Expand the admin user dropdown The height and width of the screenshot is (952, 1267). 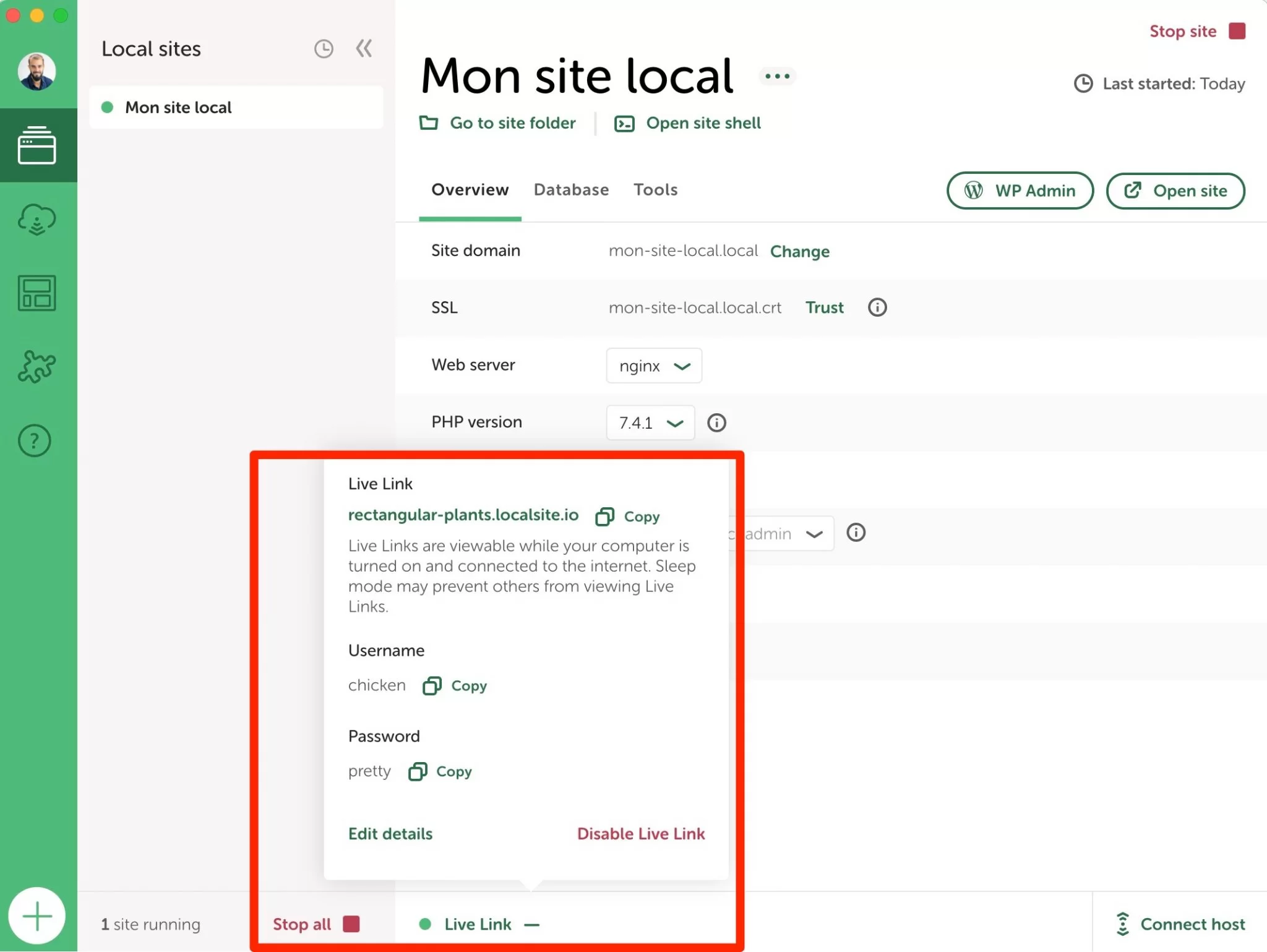(x=783, y=533)
